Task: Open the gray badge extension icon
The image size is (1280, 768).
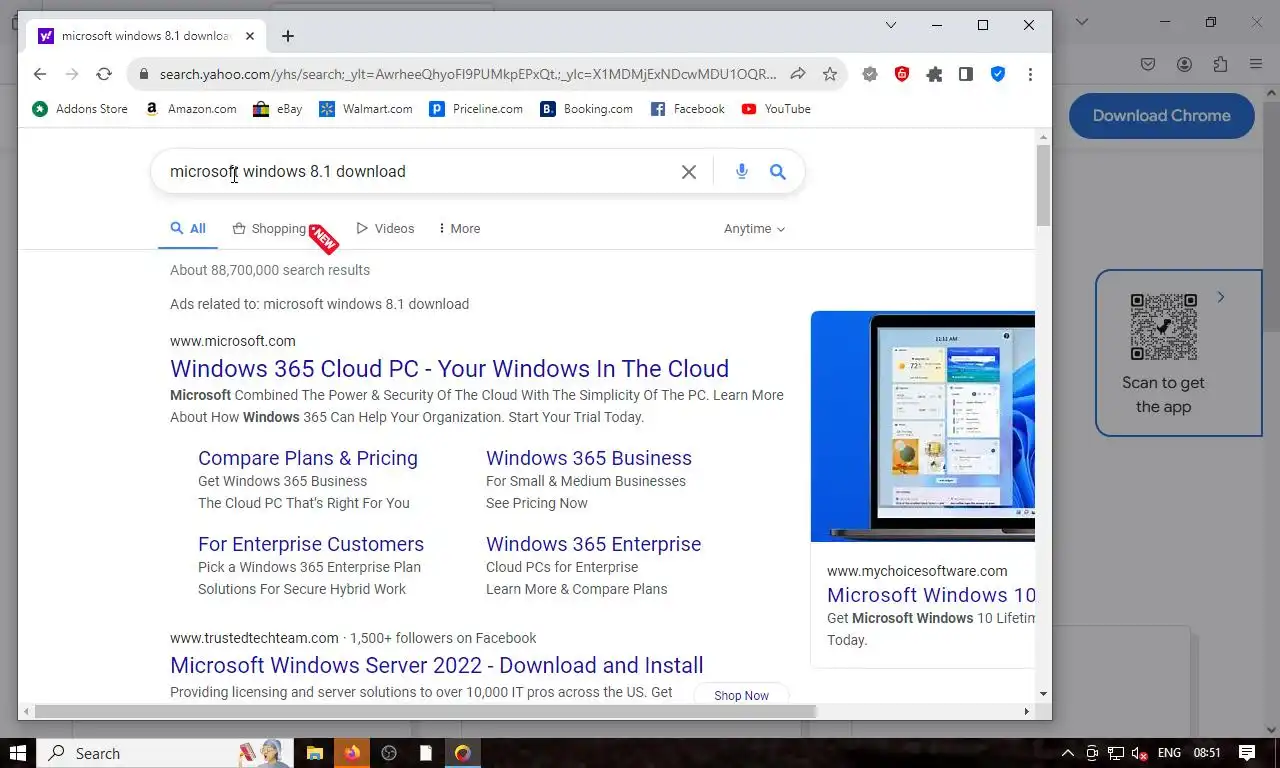Action: pos(870,74)
